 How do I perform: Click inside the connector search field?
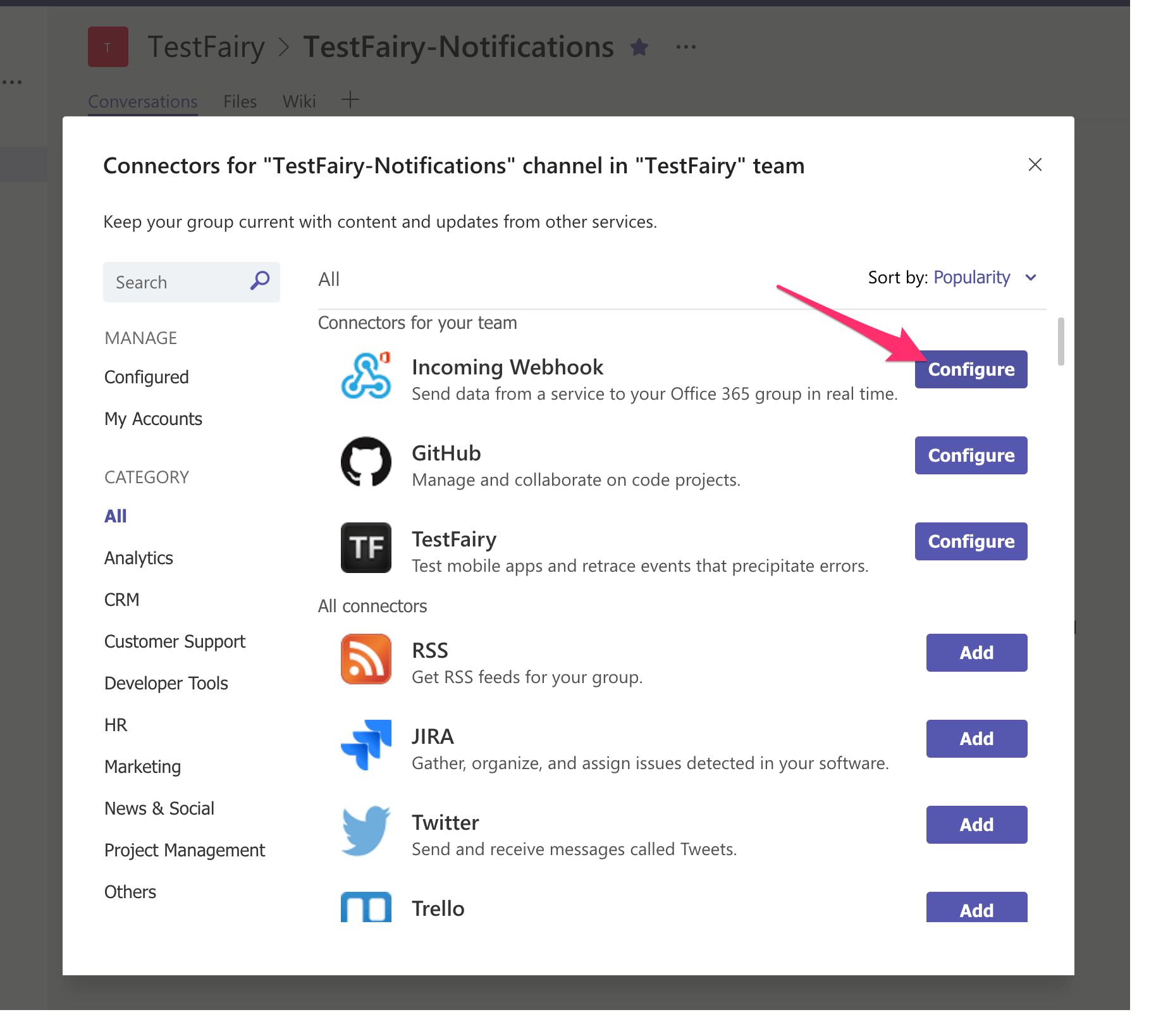[x=171, y=281]
